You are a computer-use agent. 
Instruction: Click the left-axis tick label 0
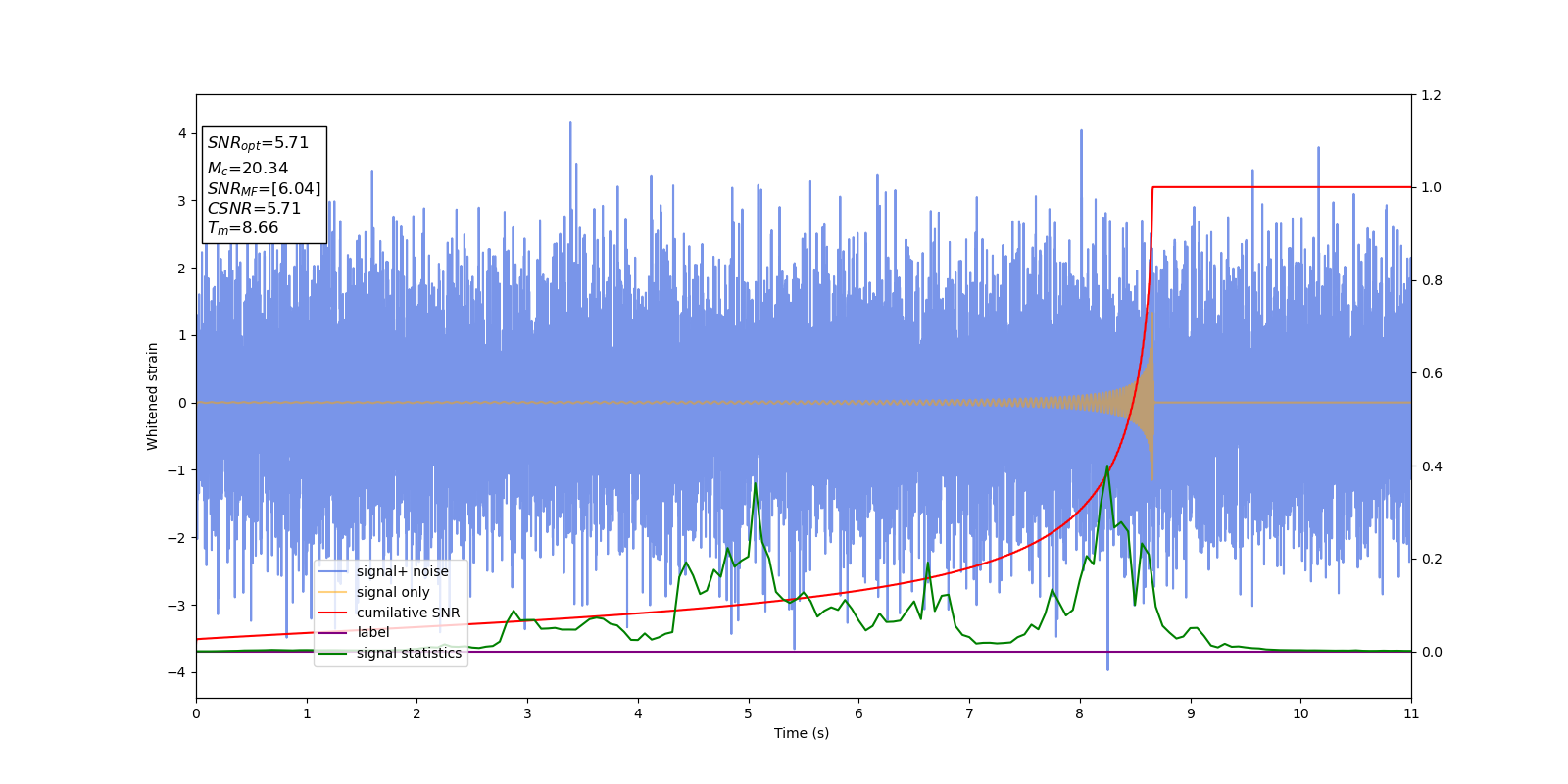click(182, 403)
